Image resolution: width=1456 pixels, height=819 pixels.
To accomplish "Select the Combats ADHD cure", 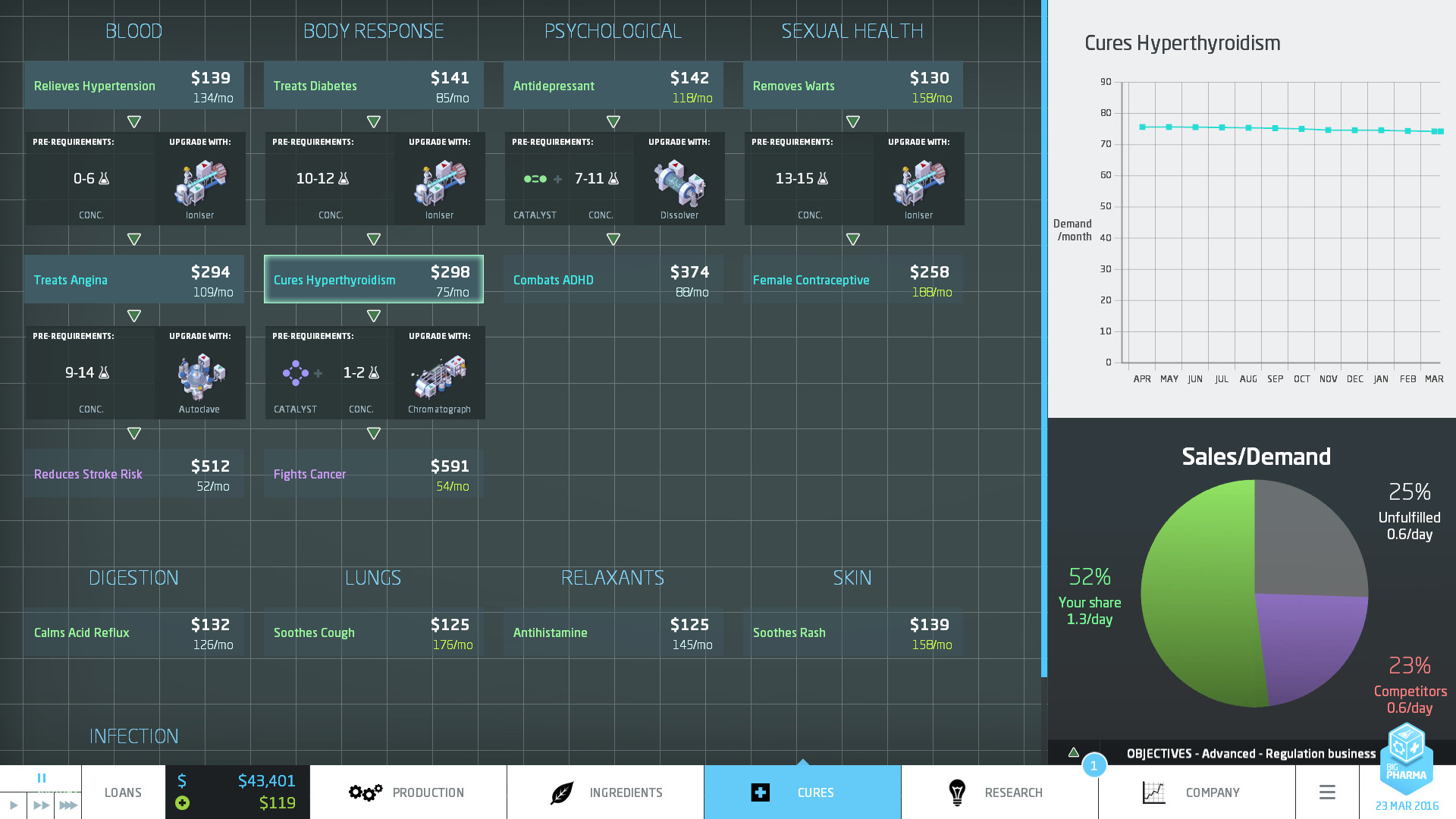I will point(613,279).
